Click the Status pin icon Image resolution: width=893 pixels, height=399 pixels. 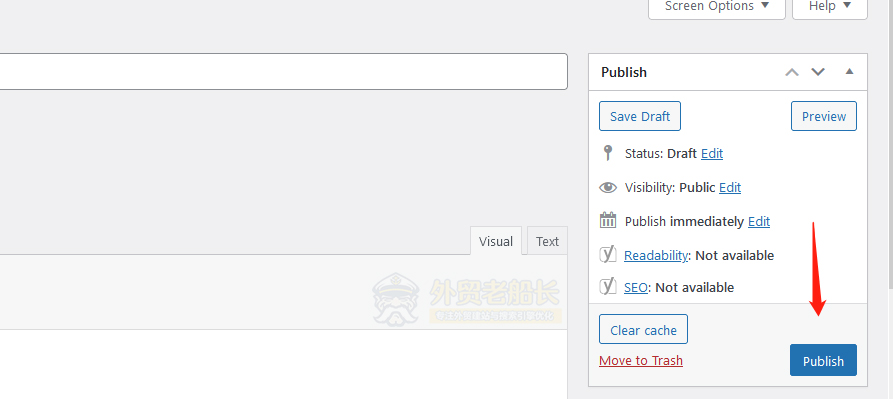[608, 153]
